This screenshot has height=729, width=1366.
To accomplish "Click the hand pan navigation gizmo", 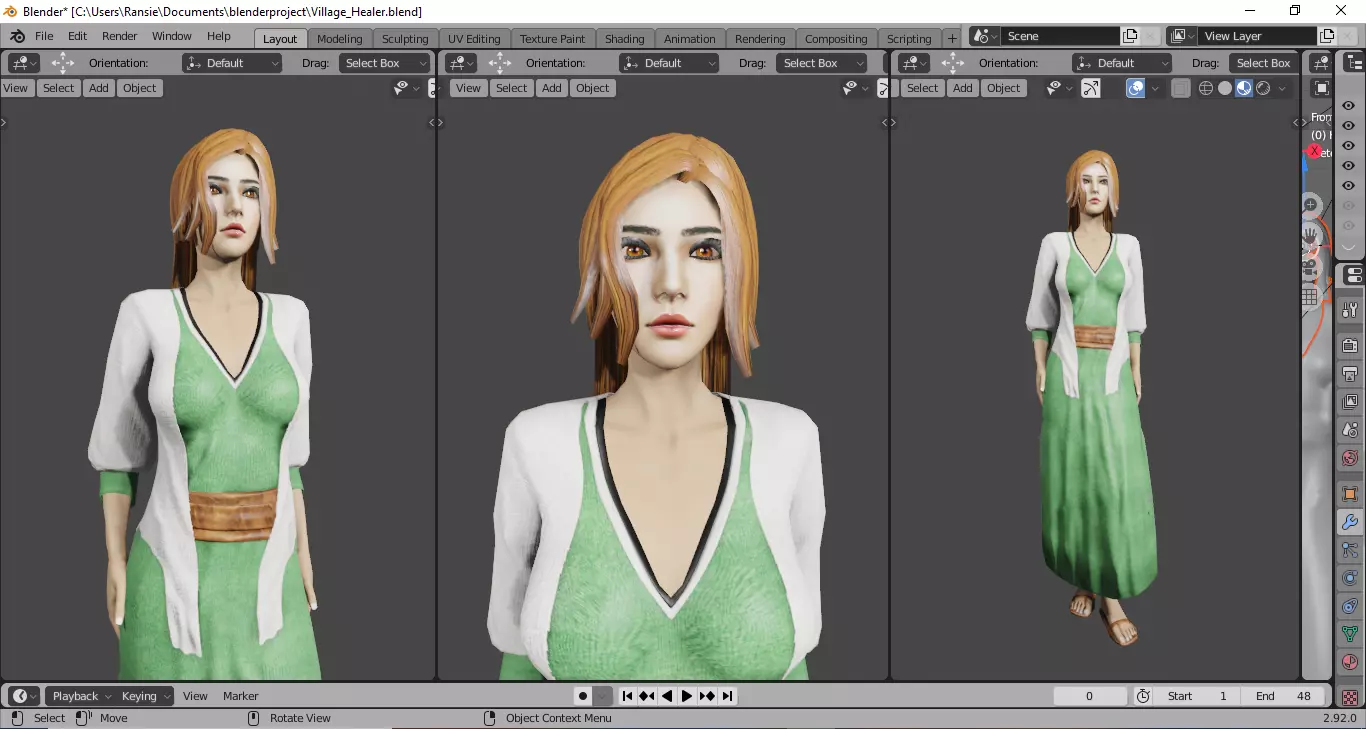I will (x=1311, y=237).
